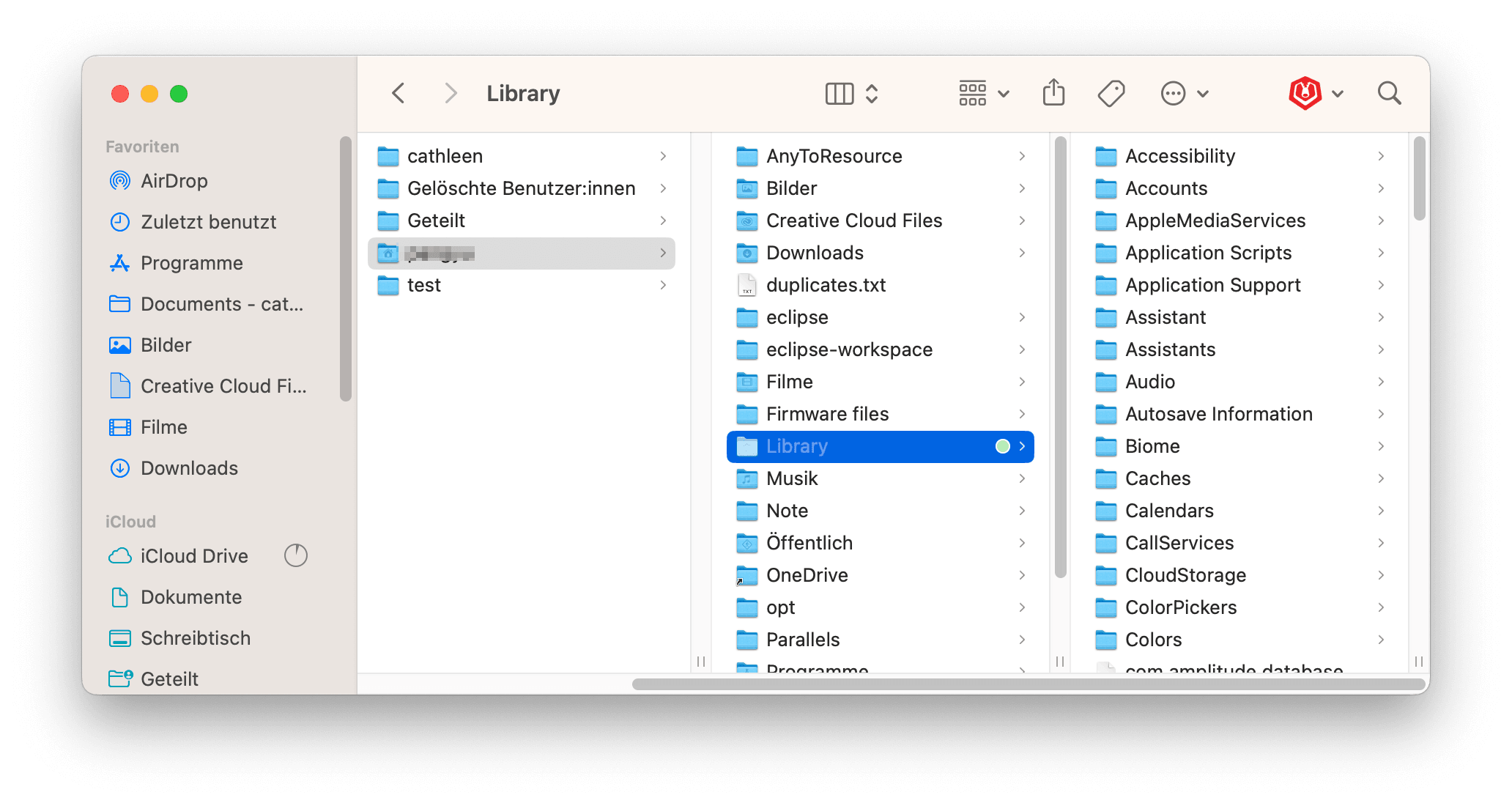Select the Musik folder
This screenshot has width=1512, height=803.
[x=881, y=478]
